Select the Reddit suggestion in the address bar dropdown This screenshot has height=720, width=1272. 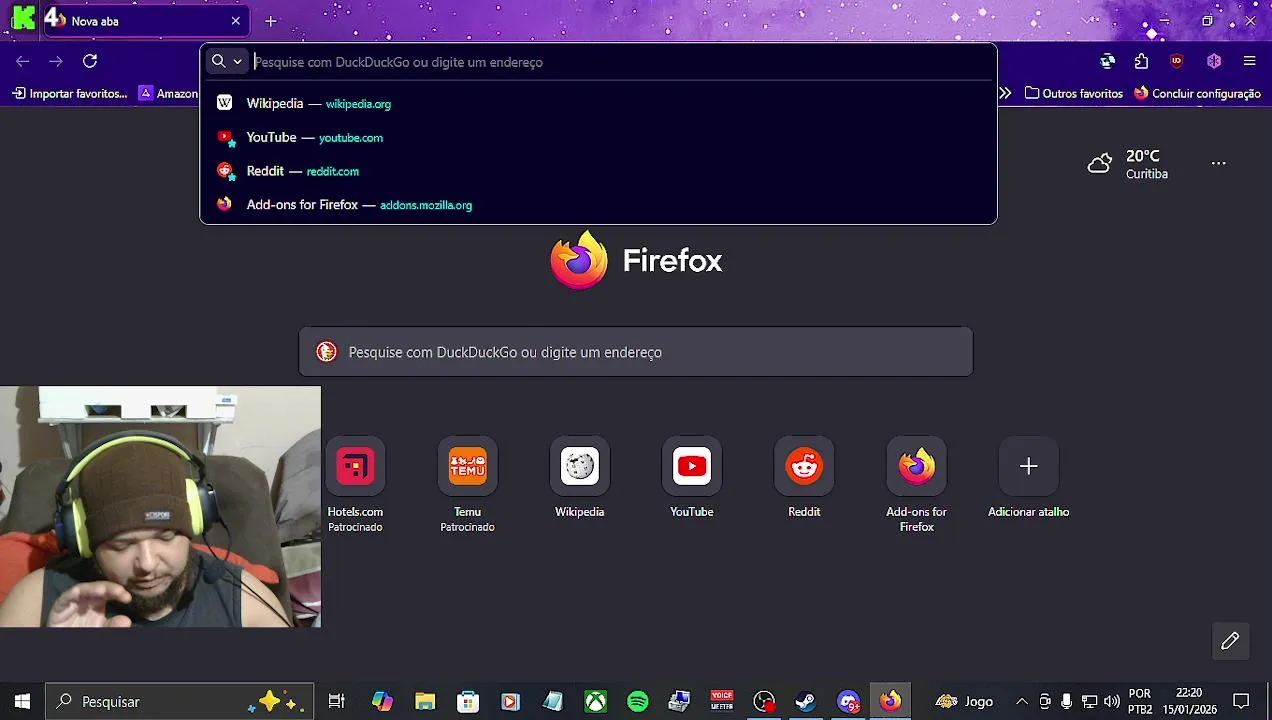coord(598,171)
